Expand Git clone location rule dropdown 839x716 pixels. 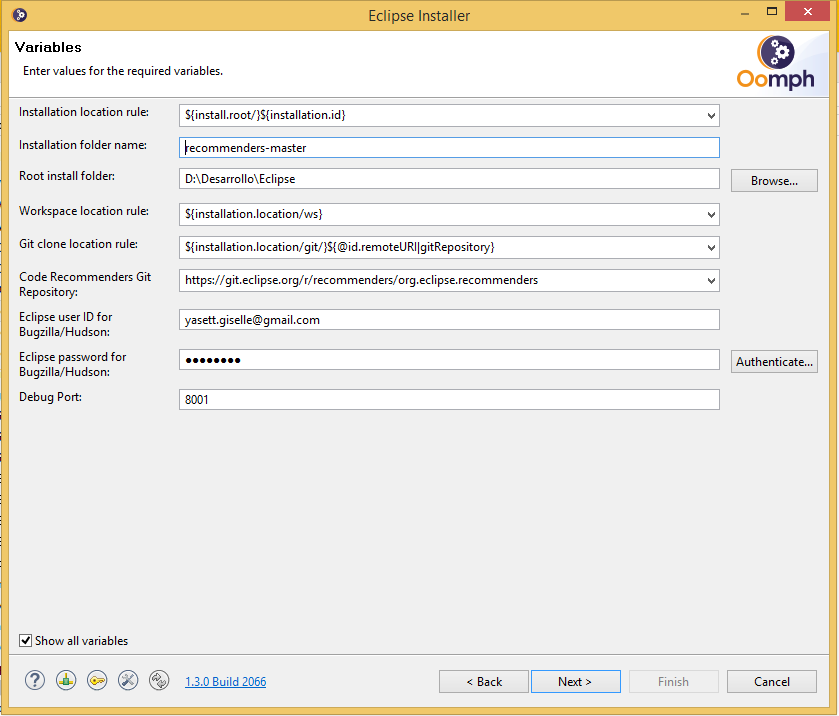[711, 248]
